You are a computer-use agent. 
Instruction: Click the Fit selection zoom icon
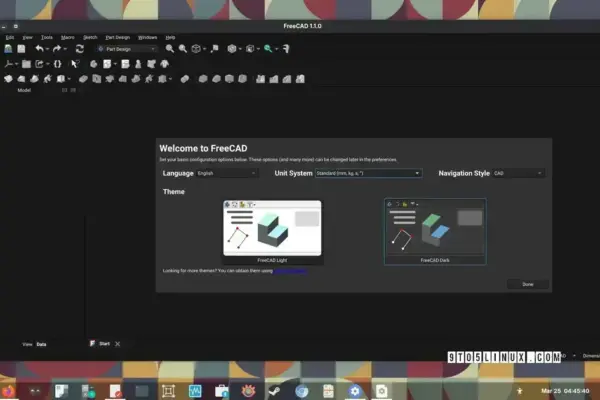(183, 49)
